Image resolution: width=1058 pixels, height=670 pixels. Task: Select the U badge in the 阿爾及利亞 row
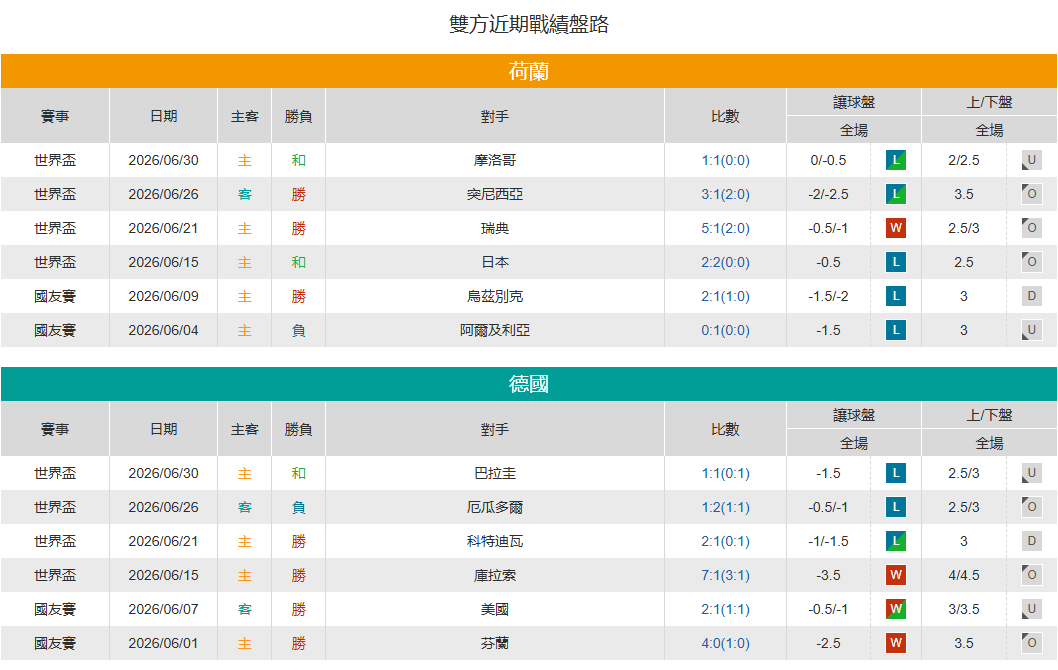pos(1031,330)
